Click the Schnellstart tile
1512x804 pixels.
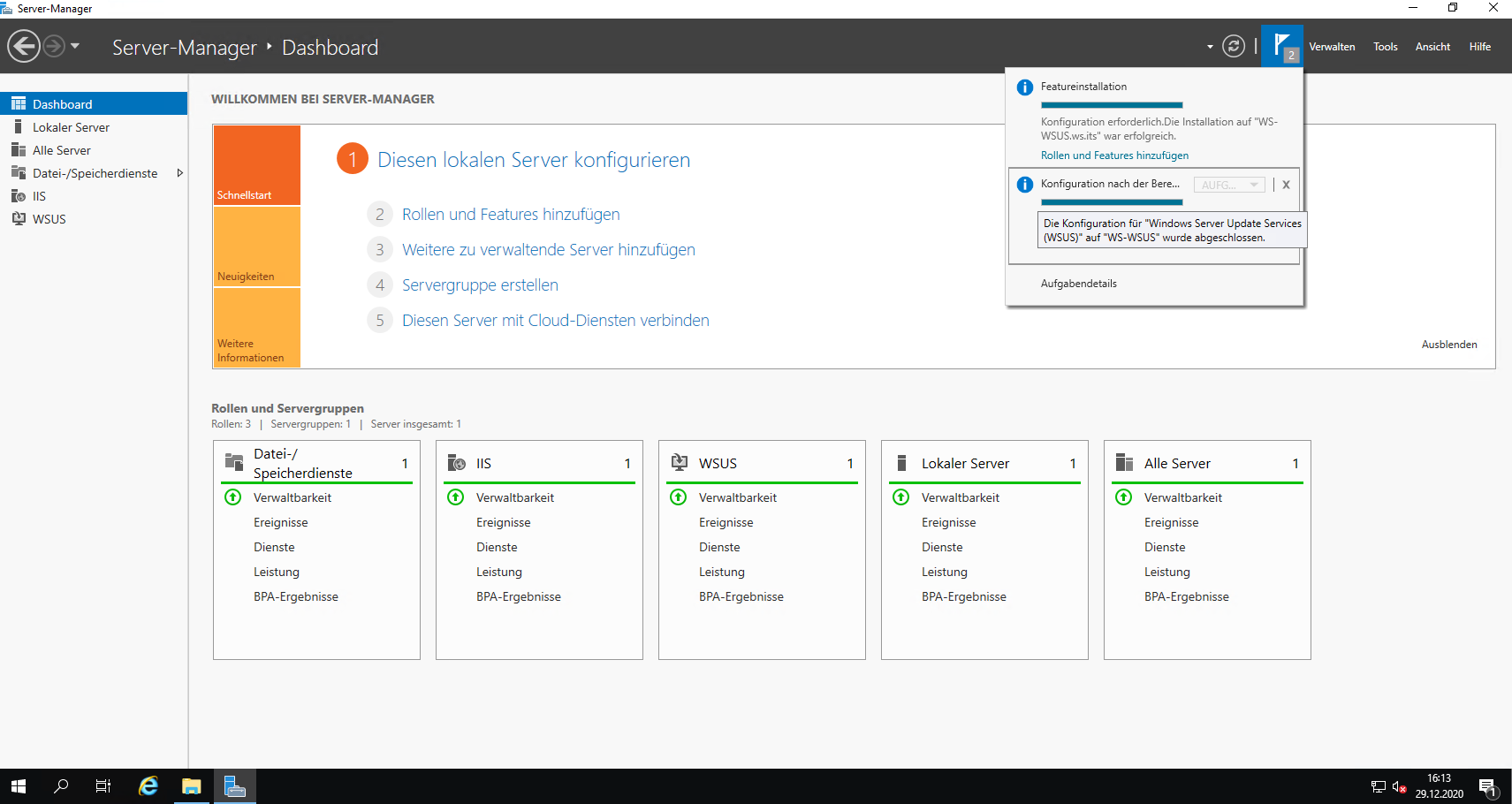coord(257,165)
